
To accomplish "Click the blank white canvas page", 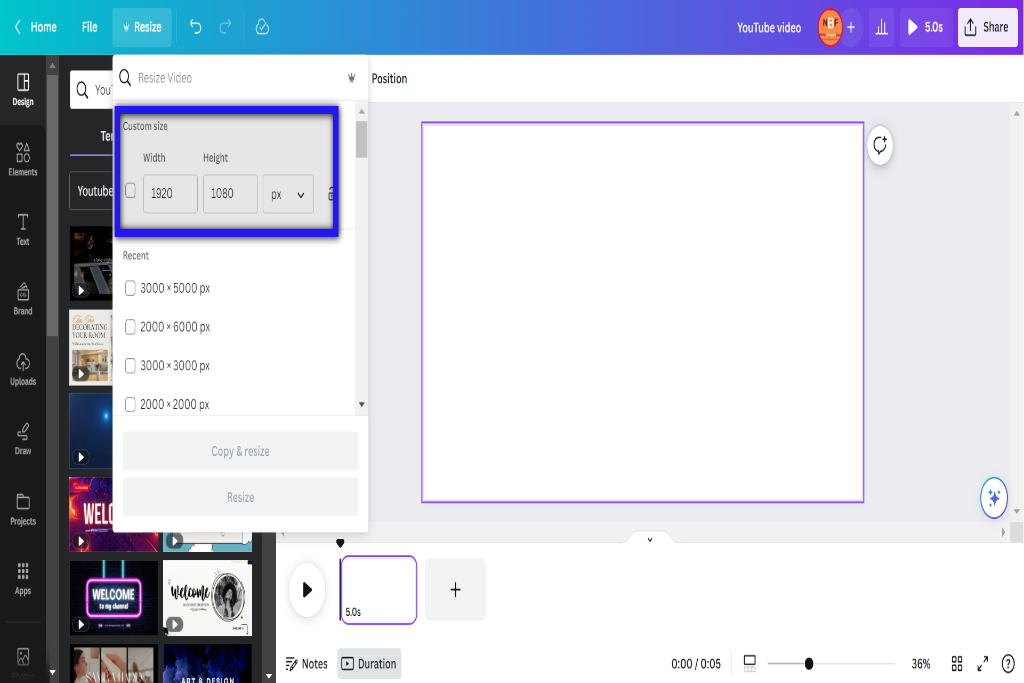I will coord(643,312).
